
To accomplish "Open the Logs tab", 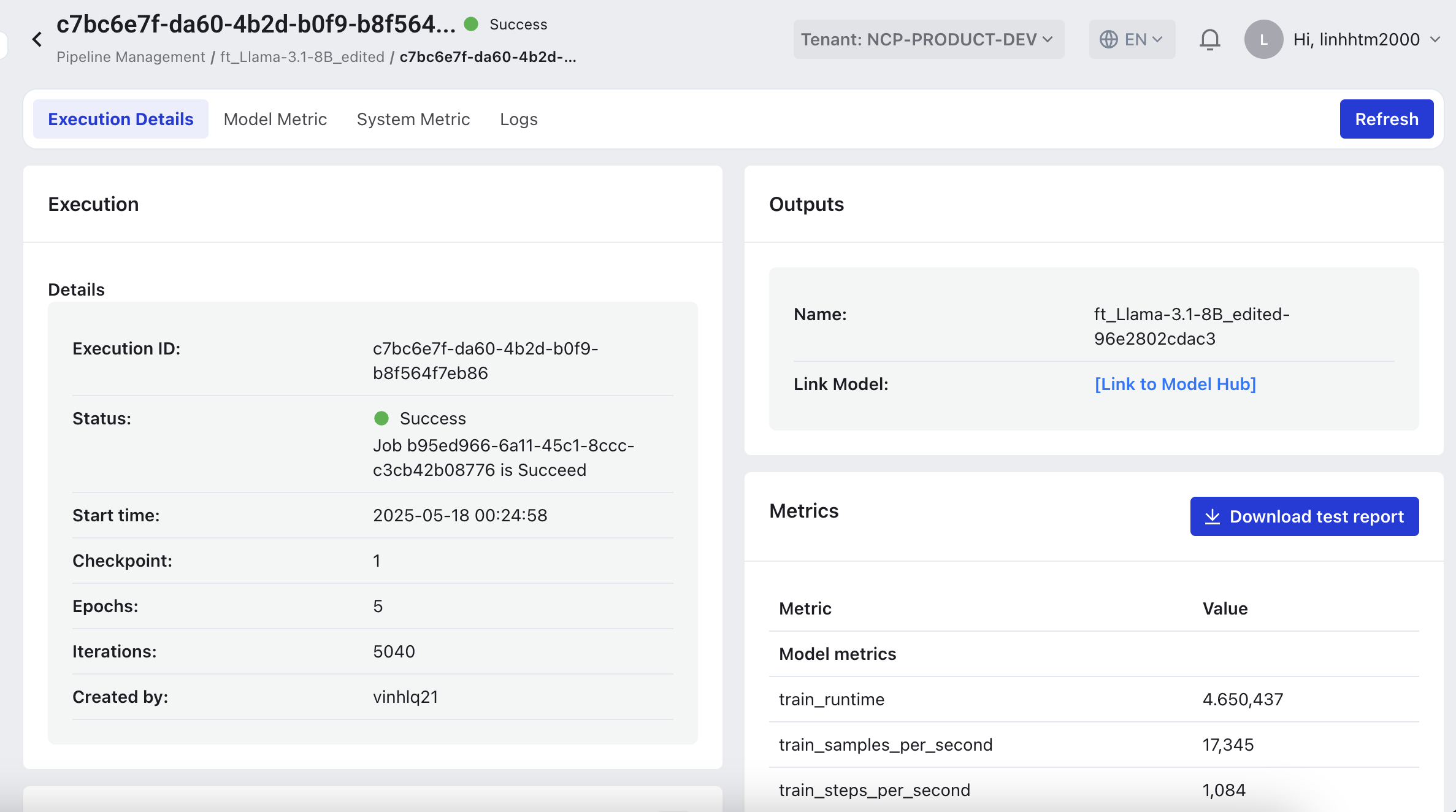I will pyautogui.click(x=519, y=119).
